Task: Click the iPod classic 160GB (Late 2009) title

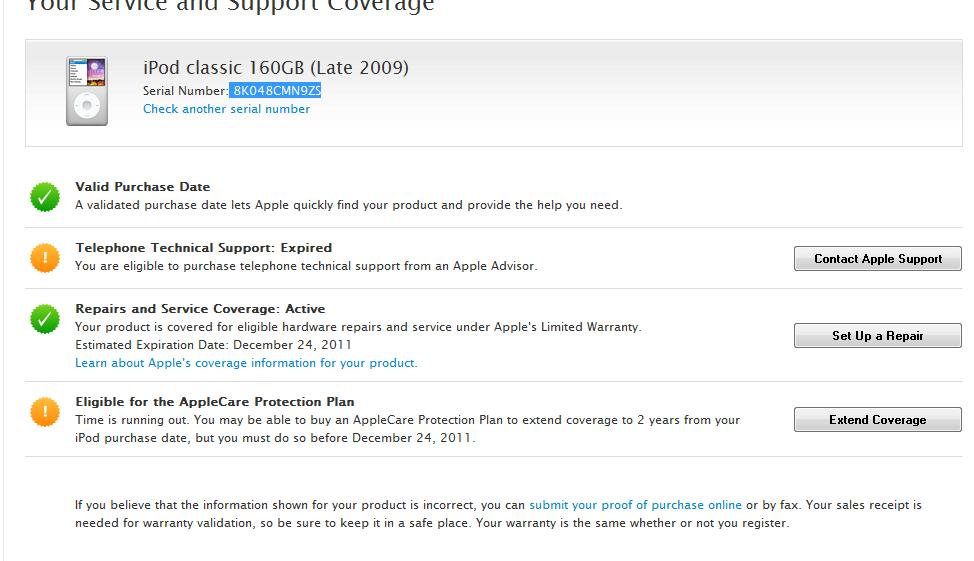Action: [275, 68]
